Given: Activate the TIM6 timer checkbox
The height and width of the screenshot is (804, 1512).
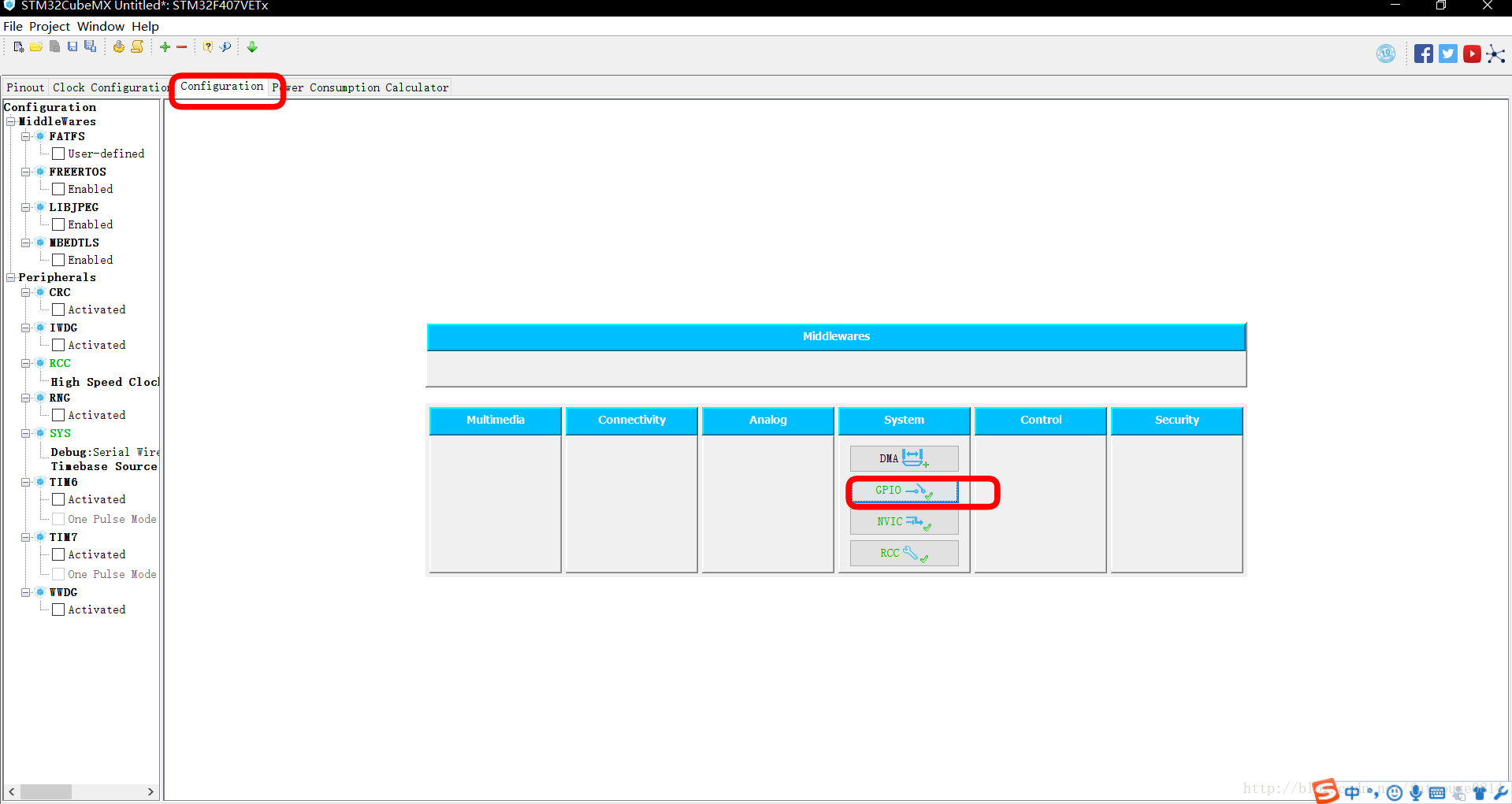Looking at the screenshot, I should [x=58, y=499].
